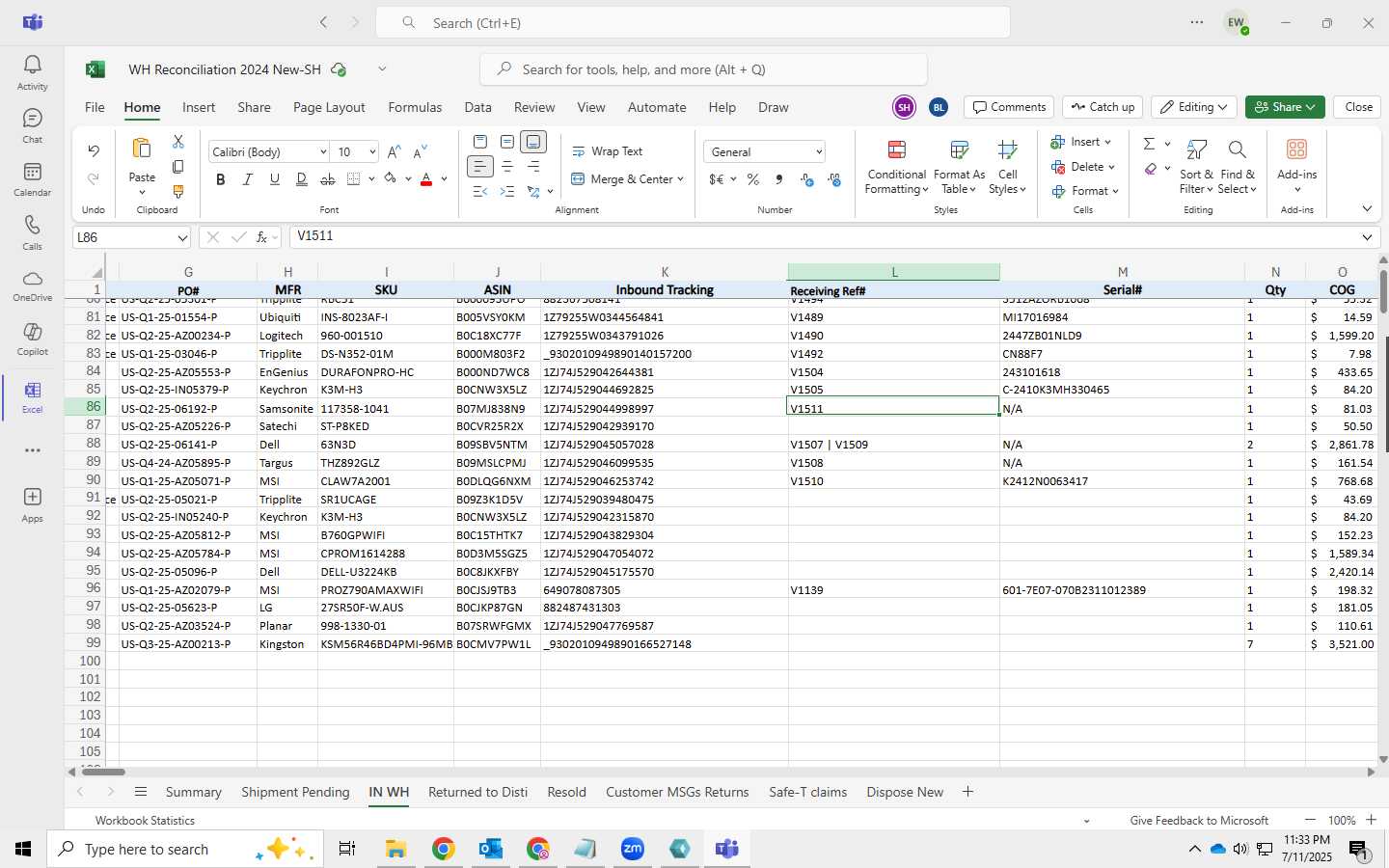Switch to Safe-T claims sheet
The width and height of the screenshot is (1389, 868).
tap(808, 792)
